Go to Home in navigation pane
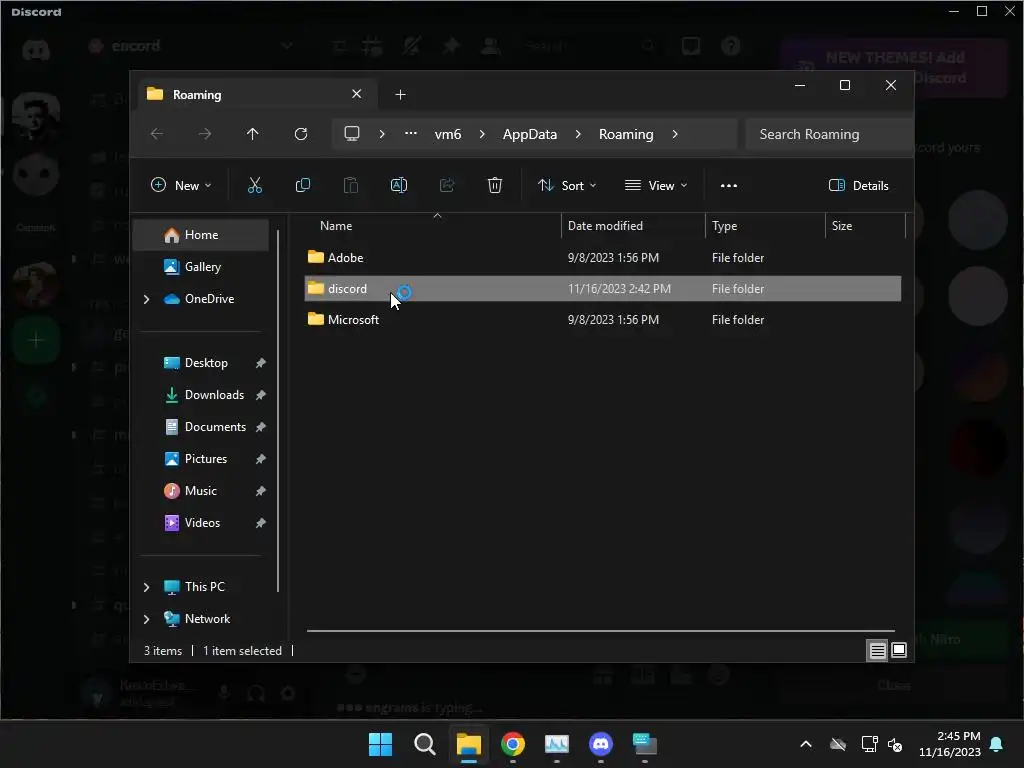 click(201, 235)
